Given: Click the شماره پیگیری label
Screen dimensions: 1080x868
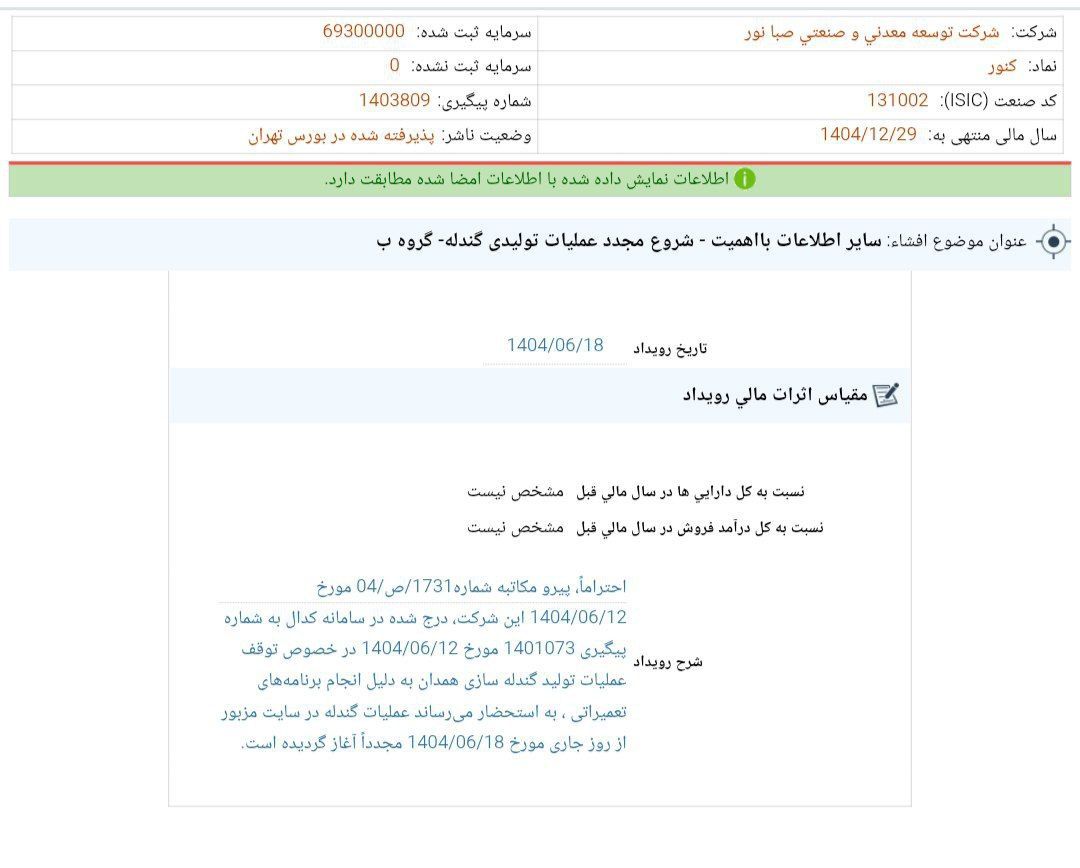Looking at the screenshot, I should pyautogui.click(x=485, y=101).
